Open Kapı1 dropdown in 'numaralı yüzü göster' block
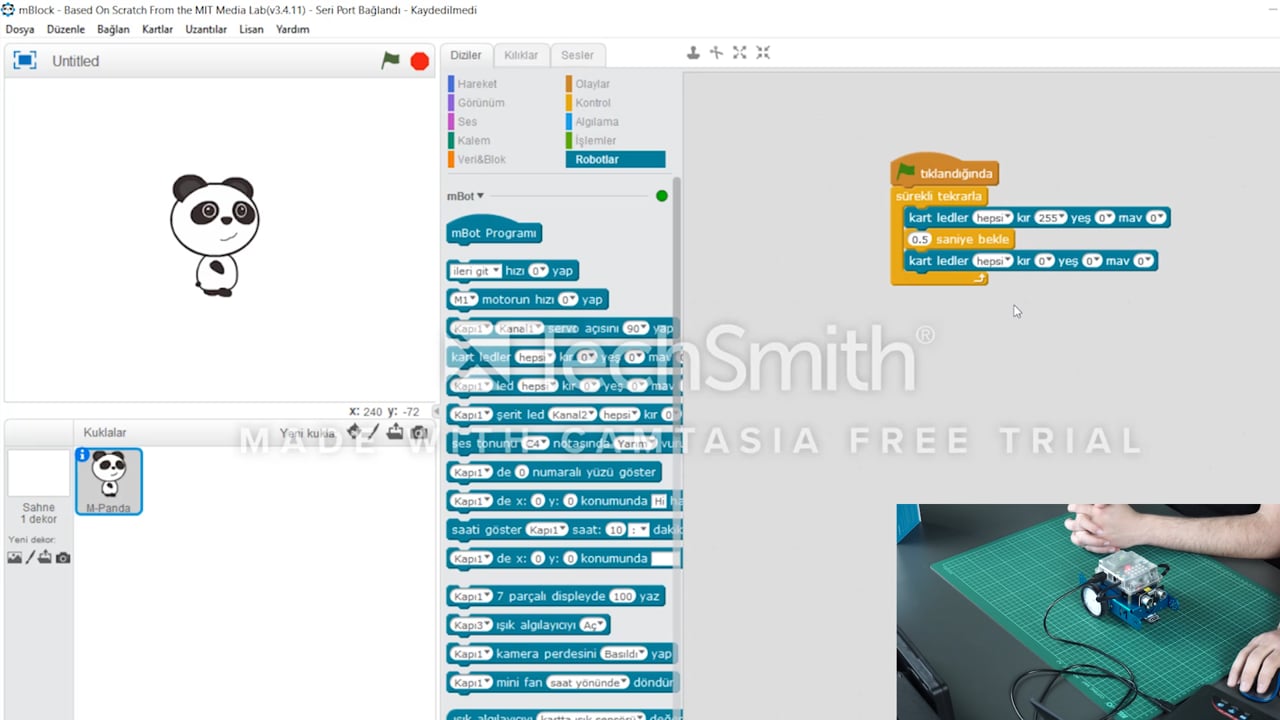 click(x=472, y=472)
